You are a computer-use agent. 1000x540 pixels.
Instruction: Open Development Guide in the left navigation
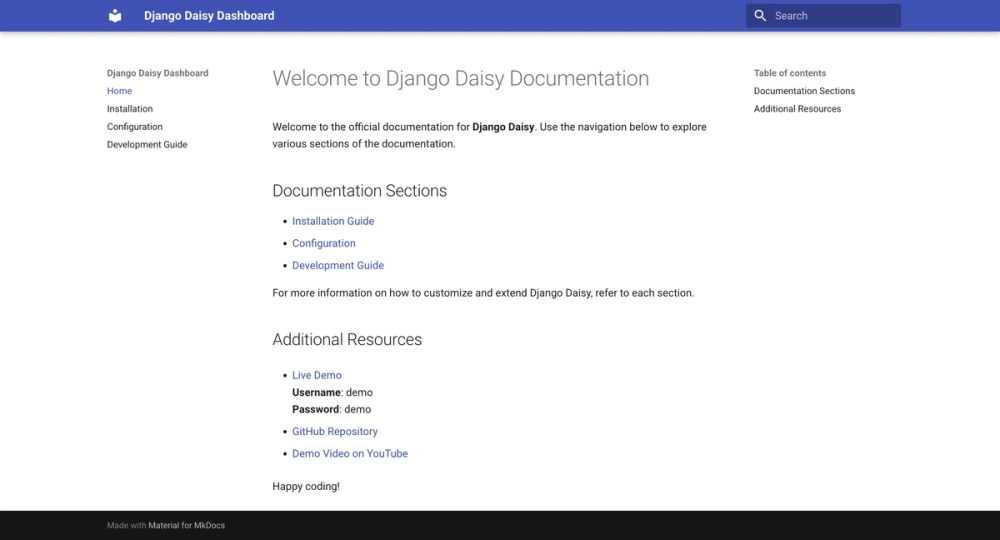tap(147, 145)
